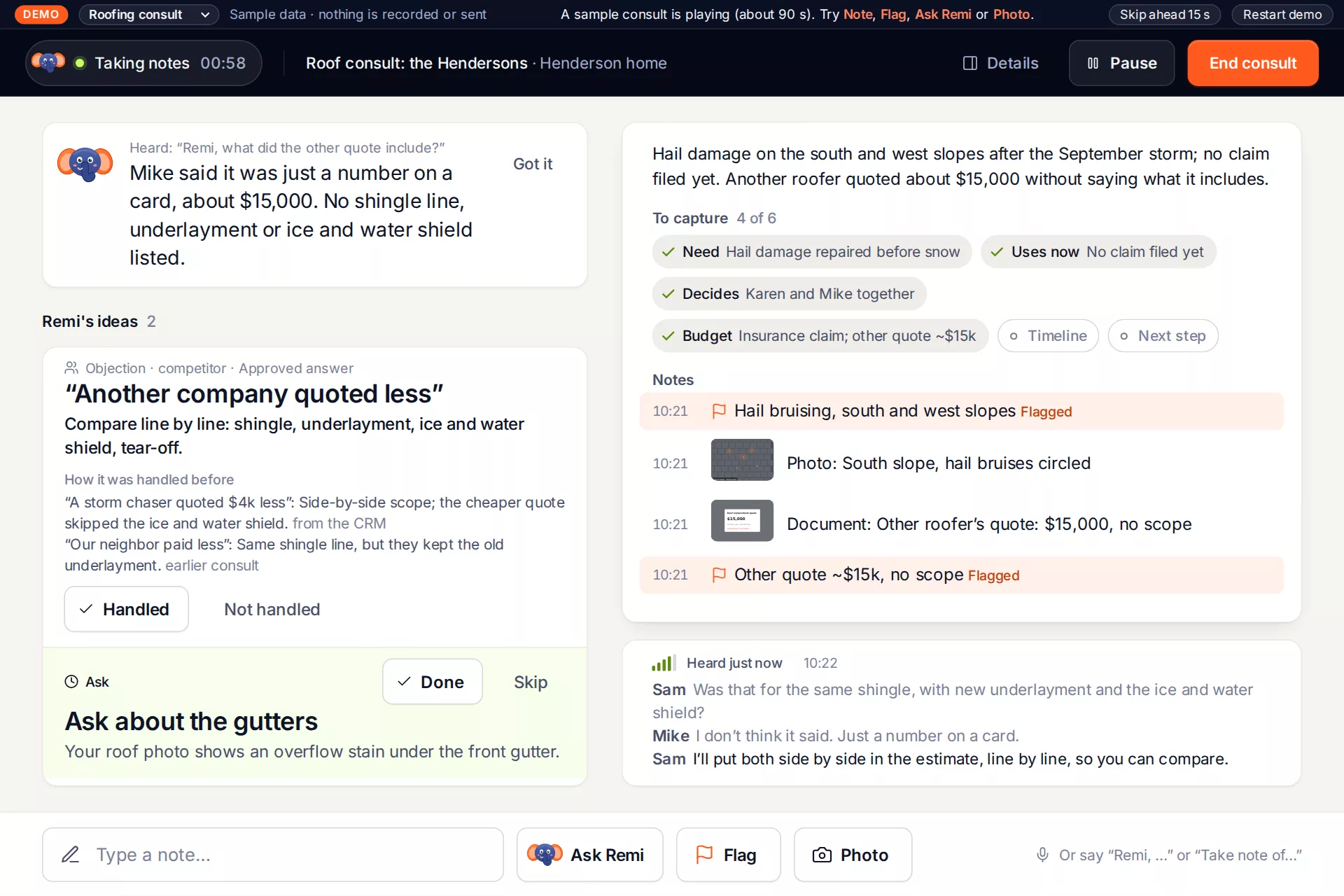
Task: Click the recording timer 00:58
Action: pos(223,63)
